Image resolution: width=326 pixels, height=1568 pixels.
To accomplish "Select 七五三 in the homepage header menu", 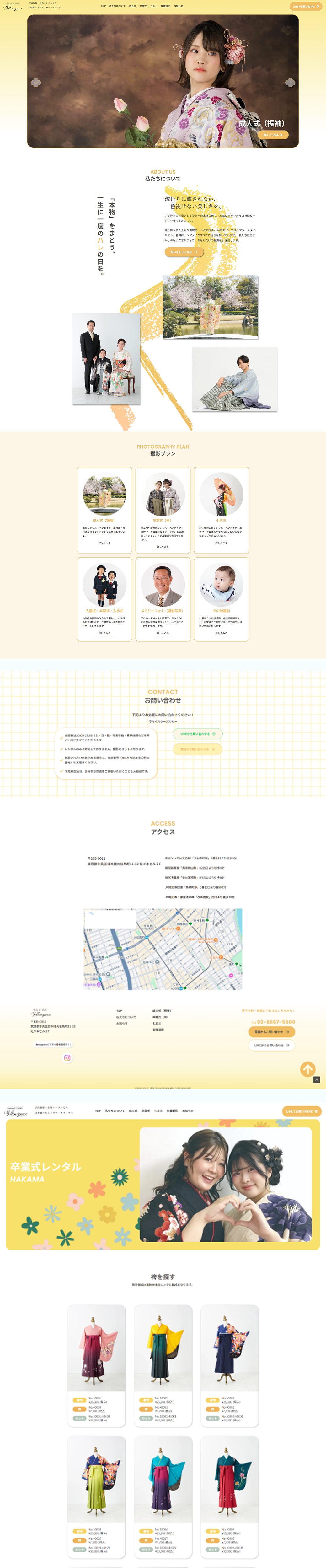I will (x=154, y=6).
